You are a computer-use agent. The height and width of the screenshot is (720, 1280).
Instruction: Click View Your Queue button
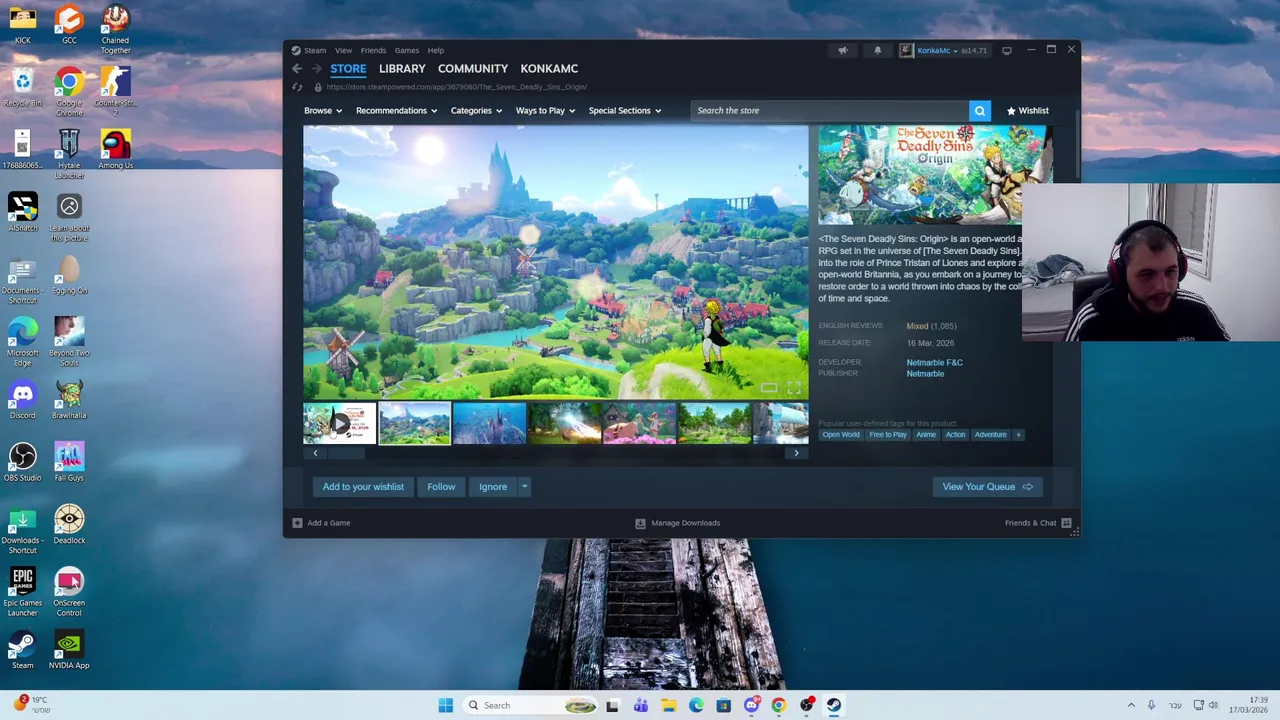click(x=987, y=487)
